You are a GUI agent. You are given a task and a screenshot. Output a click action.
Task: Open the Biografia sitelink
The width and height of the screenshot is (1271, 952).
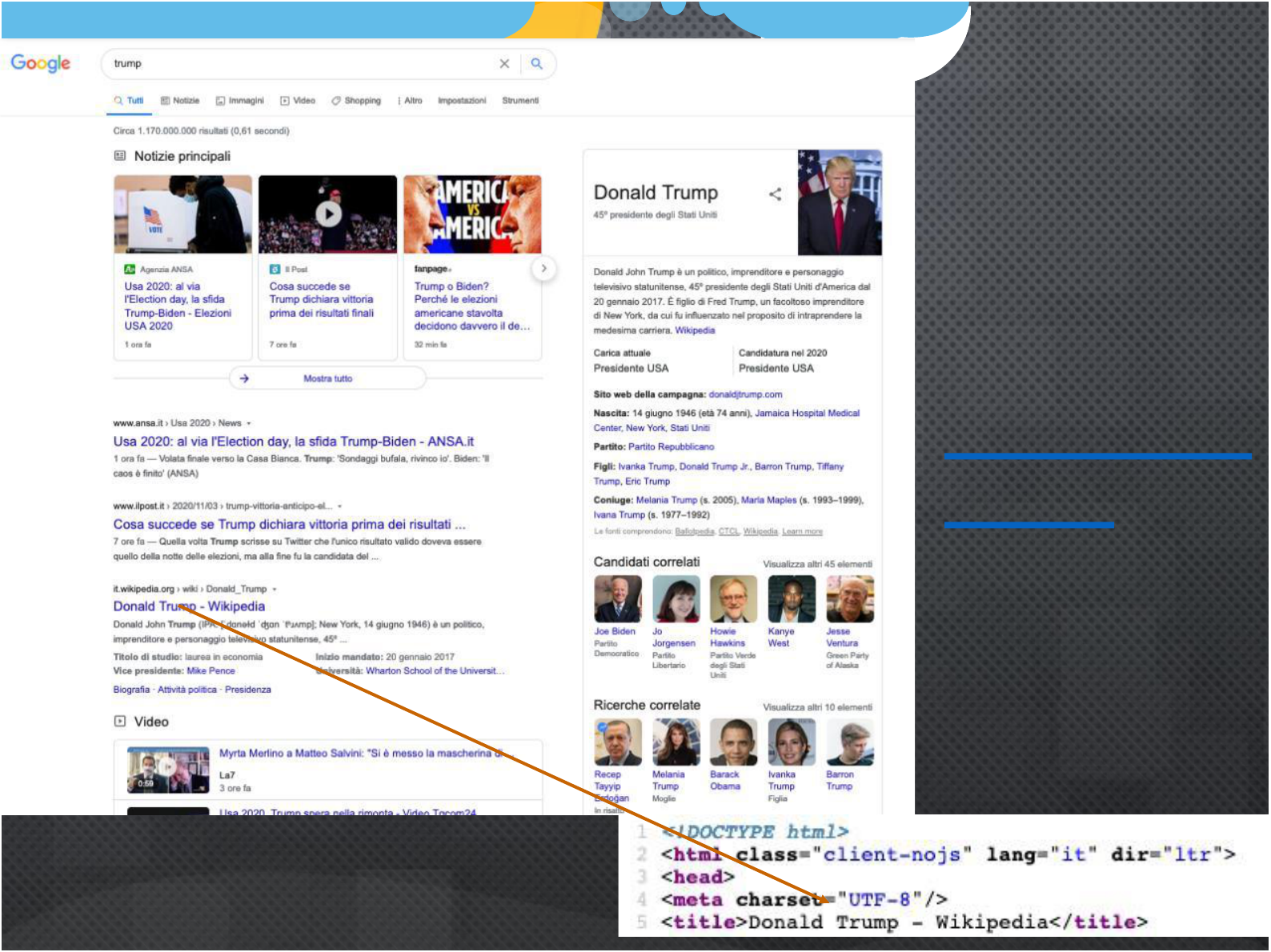131,690
